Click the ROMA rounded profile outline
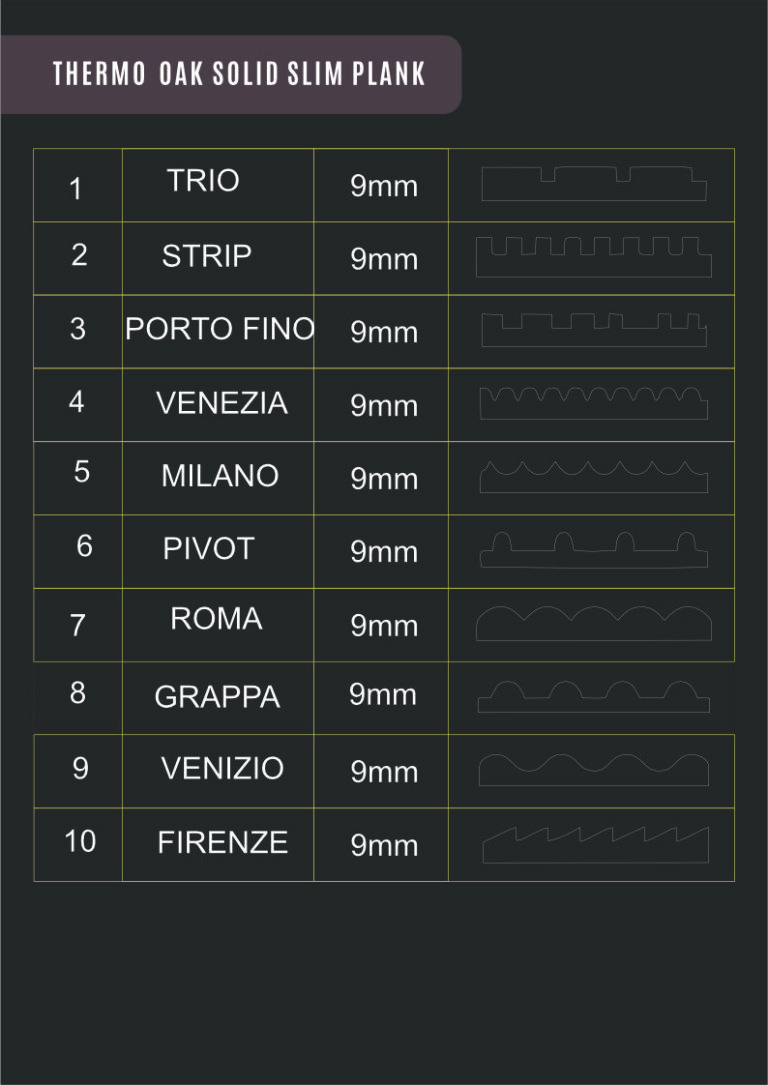Viewport: 768px width, 1085px height. [x=594, y=623]
